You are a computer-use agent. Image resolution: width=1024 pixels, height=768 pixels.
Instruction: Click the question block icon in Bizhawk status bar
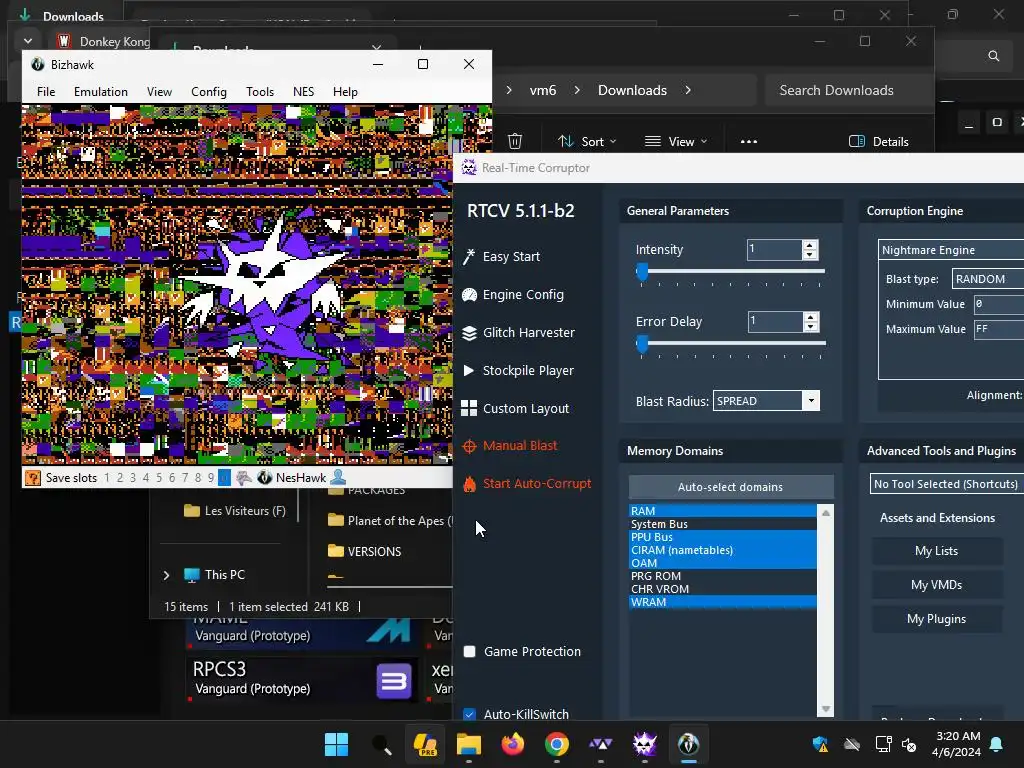coord(33,478)
